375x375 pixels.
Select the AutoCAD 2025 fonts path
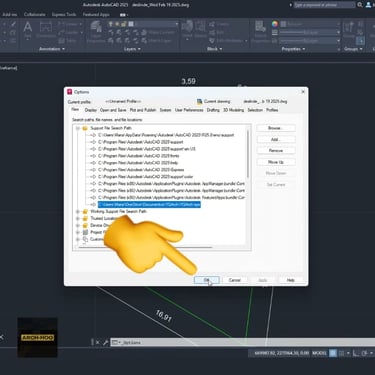[139, 156]
